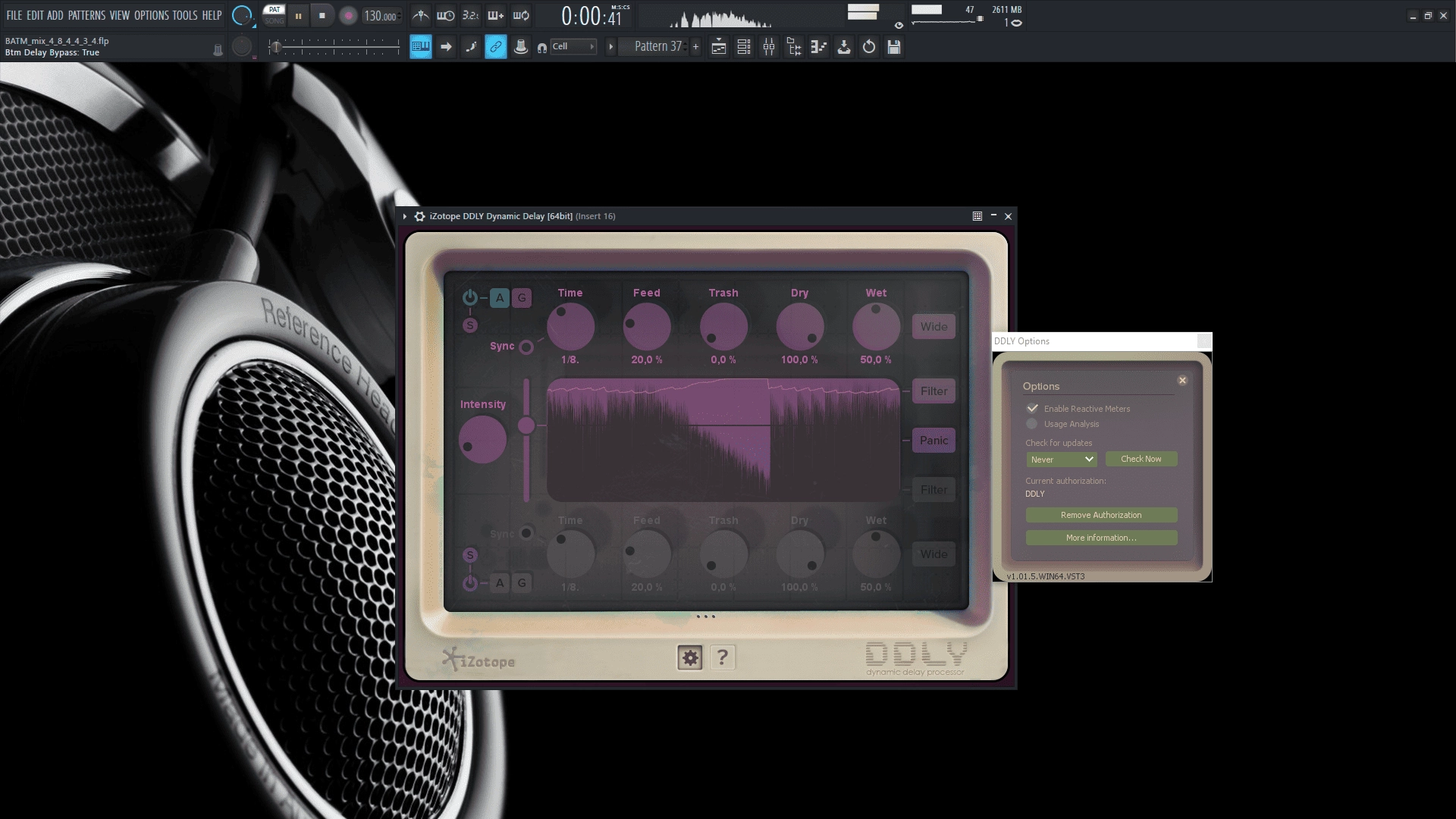Image resolution: width=1456 pixels, height=819 pixels.
Task: Open plugin wrapper gear in DDLY title bar
Action: 419,216
